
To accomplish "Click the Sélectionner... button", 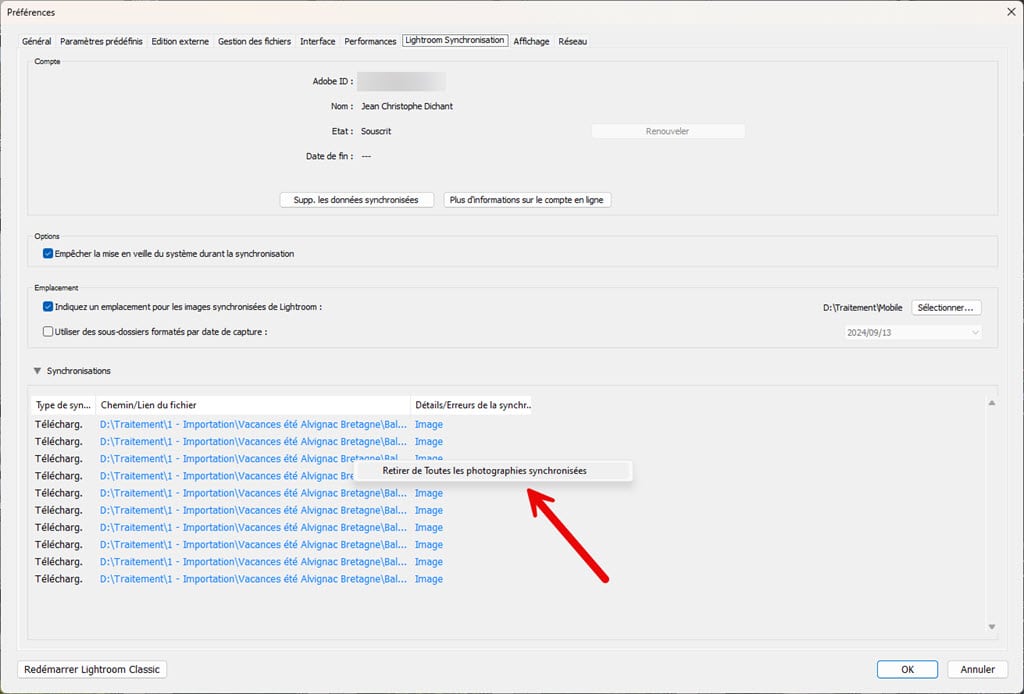I will point(946,308).
